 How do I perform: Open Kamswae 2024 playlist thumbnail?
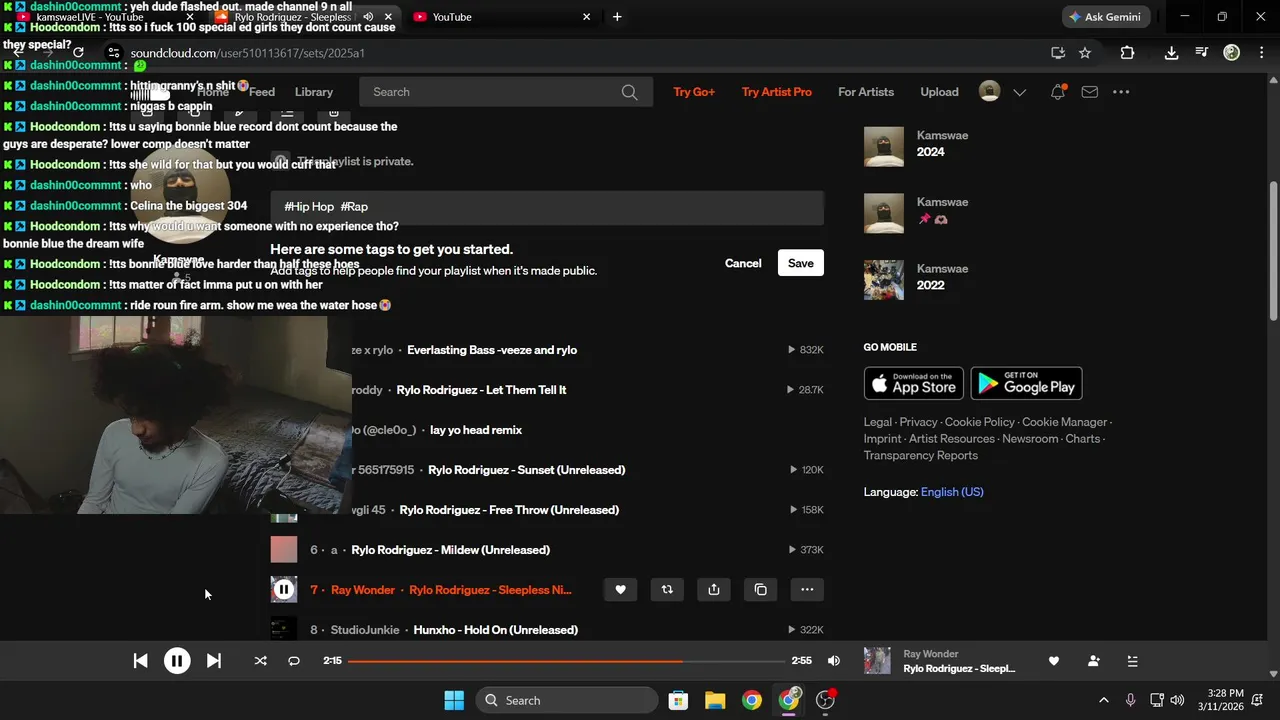884,146
